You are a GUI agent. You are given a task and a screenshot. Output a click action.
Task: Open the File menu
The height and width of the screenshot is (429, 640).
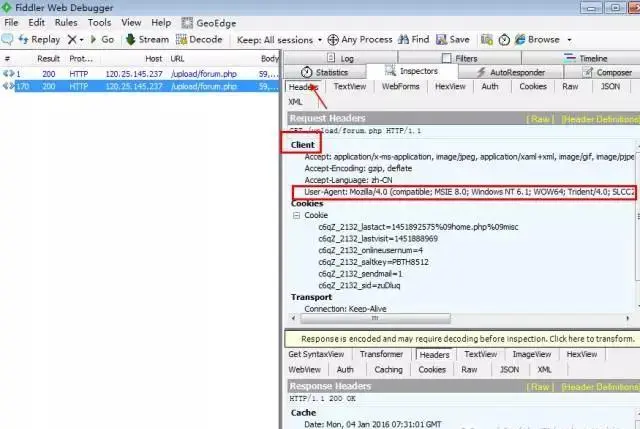coord(11,23)
